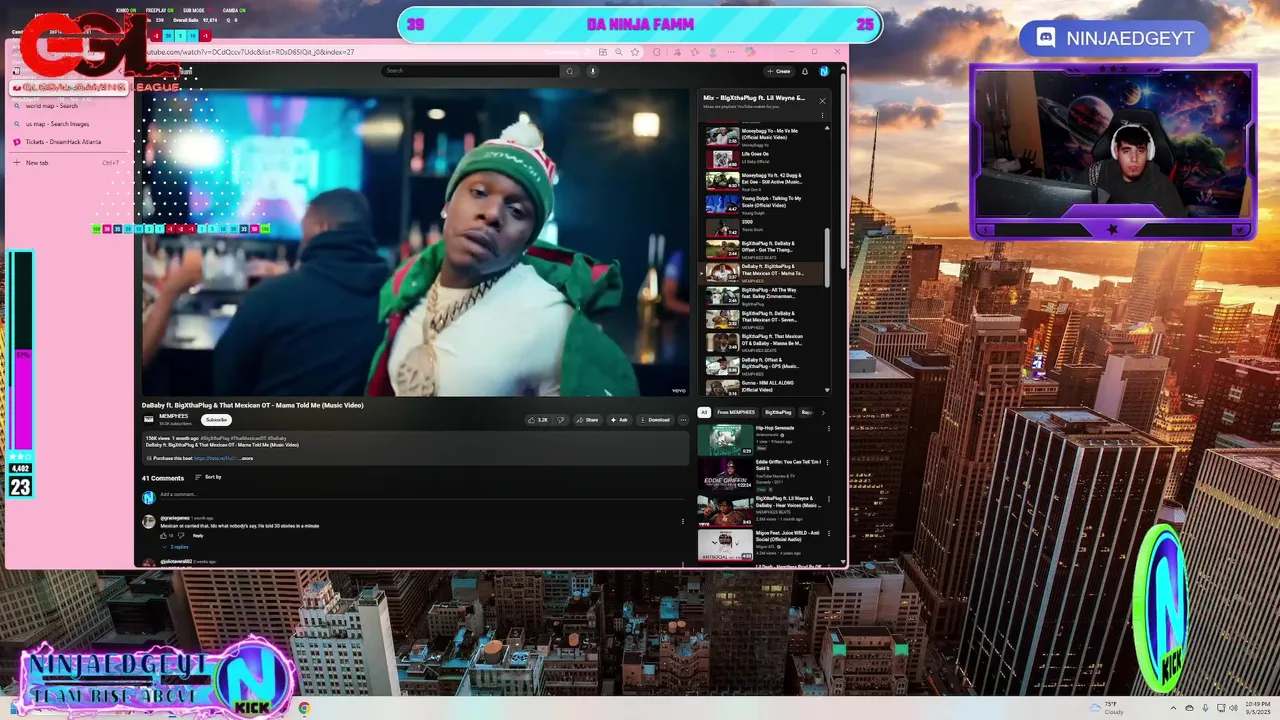Play Gunna HIM ALL ALONG in playlist
The image size is (1280, 720).
[x=765, y=386]
